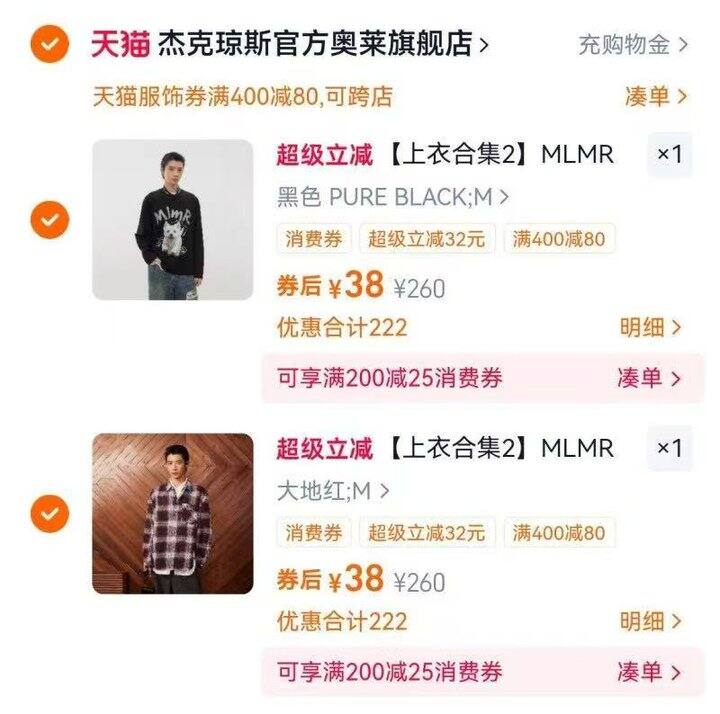Image resolution: width=720 pixels, height=714 pixels.
Task: Click first item's 超级立减32元 tag
Action: click(x=426, y=239)
